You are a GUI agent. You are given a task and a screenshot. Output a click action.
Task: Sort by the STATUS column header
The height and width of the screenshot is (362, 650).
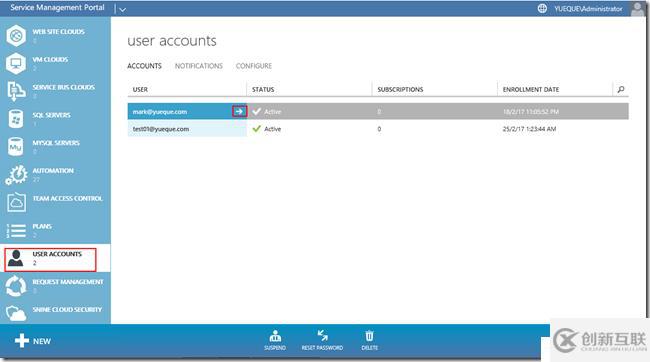(263, 89)
